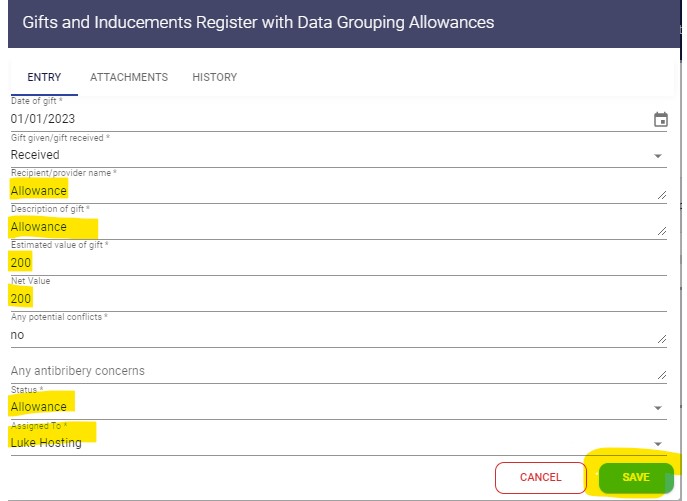
Task: Expand the Assigned To dropdown arrow
Action: coord(657,444)
